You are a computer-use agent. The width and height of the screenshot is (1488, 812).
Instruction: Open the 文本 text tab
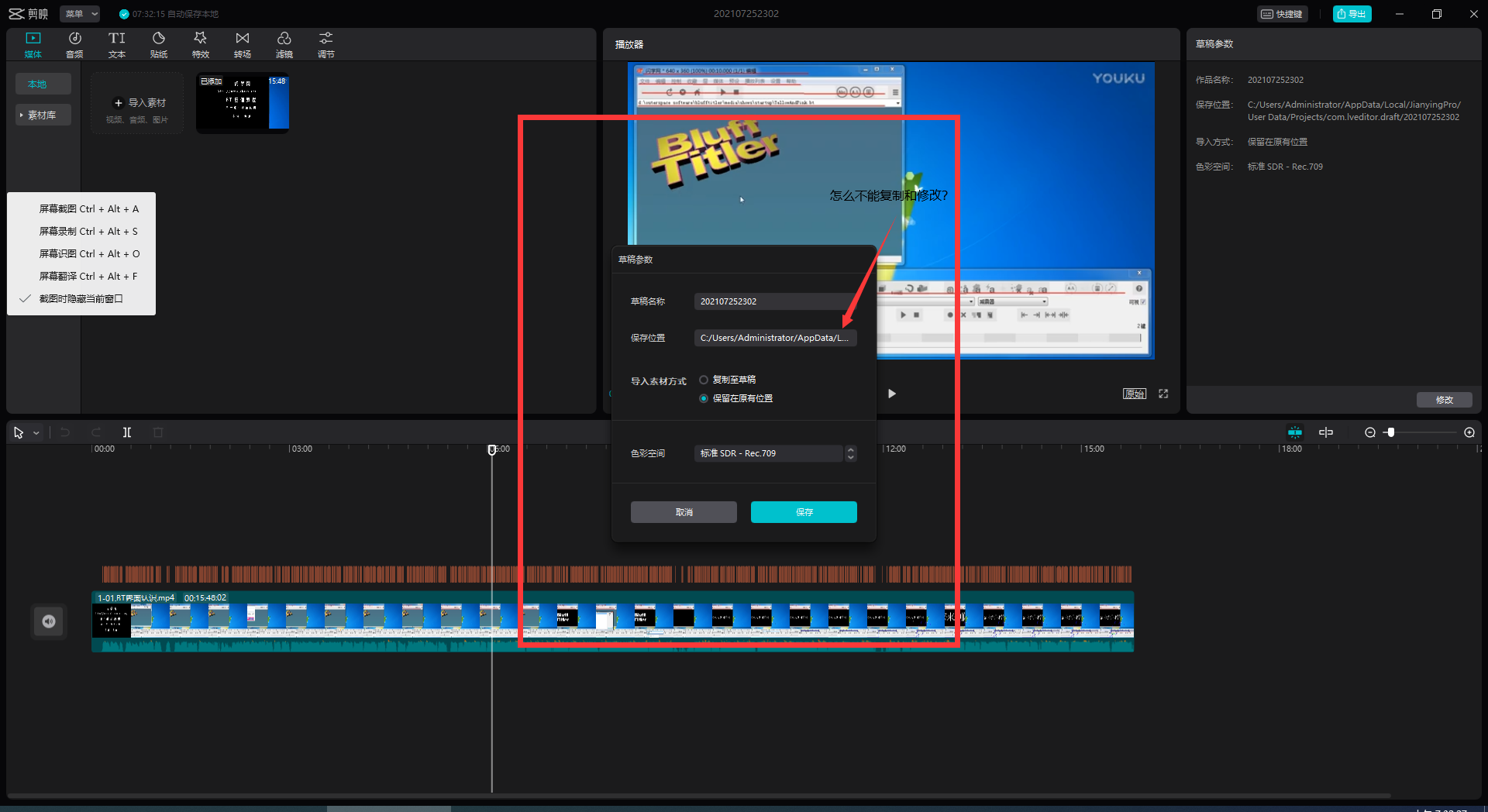[x=116, y=45]
